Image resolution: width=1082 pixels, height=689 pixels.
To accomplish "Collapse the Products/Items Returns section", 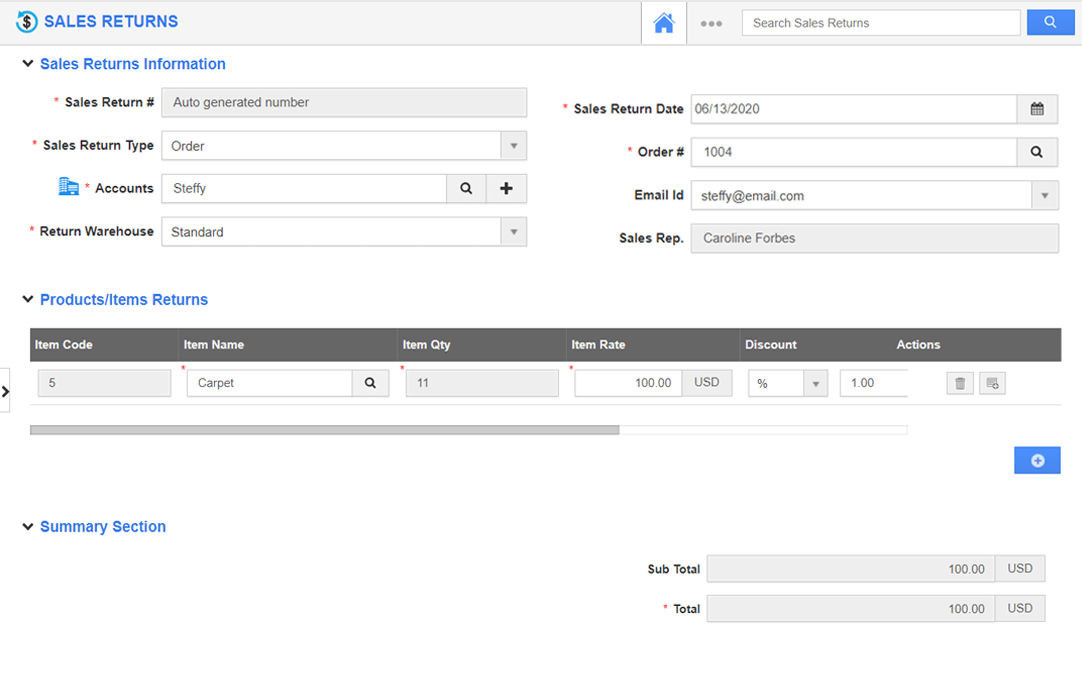I will click(x=28, y=300).
